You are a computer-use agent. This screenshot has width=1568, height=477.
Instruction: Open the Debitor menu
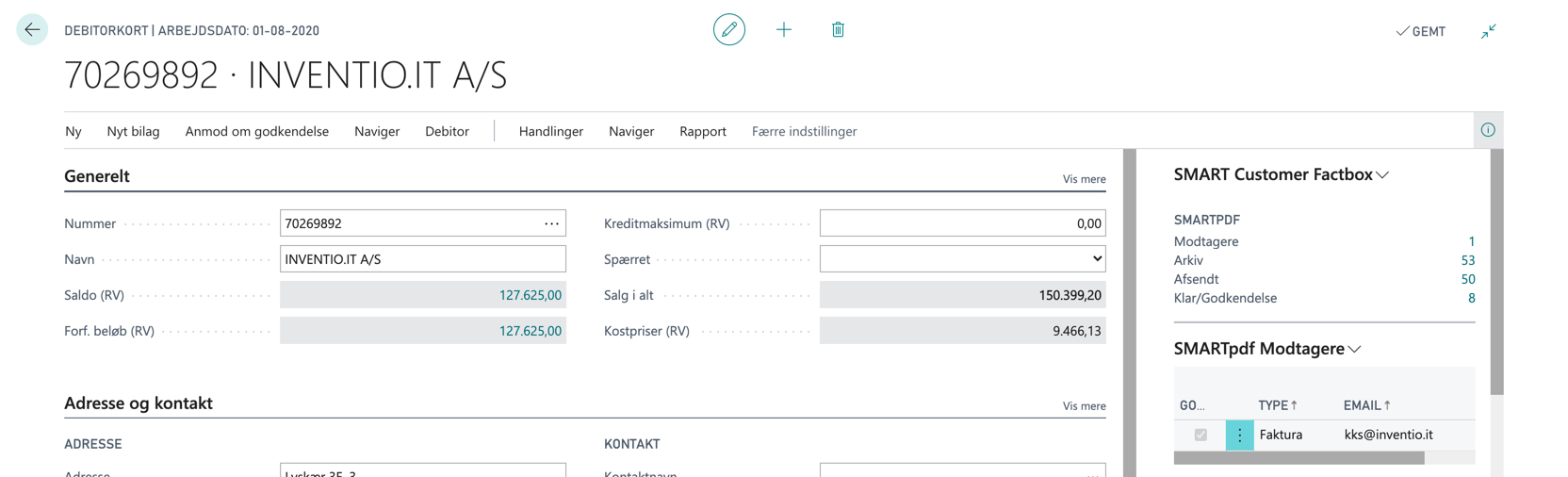coord(447,131)
